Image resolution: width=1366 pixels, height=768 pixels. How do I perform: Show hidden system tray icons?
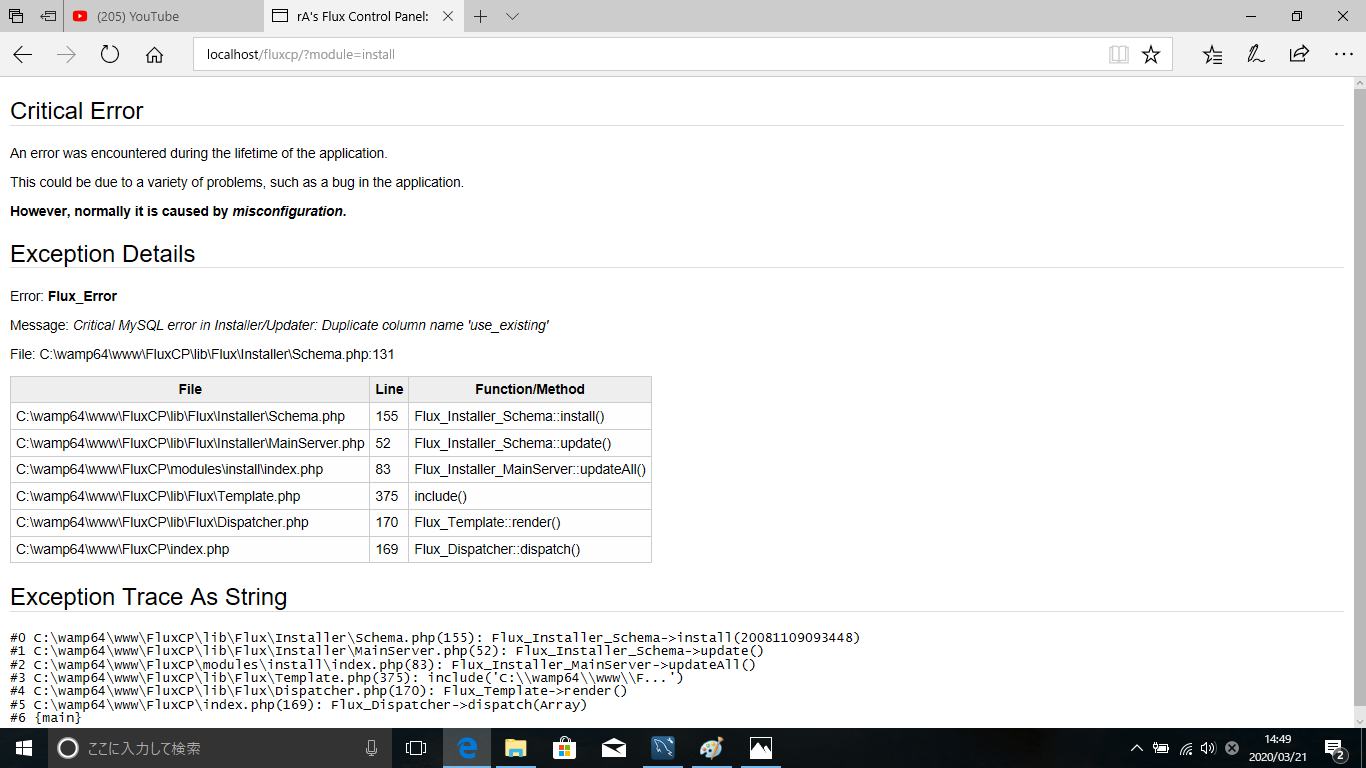(x=1136, y=748)
